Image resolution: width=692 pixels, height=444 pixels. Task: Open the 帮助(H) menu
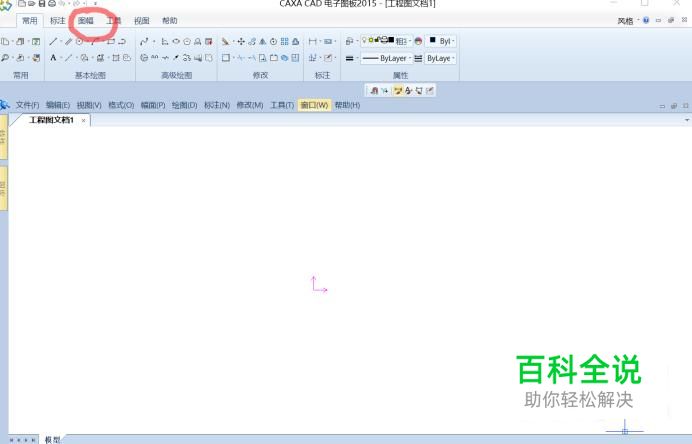[347, 105]
